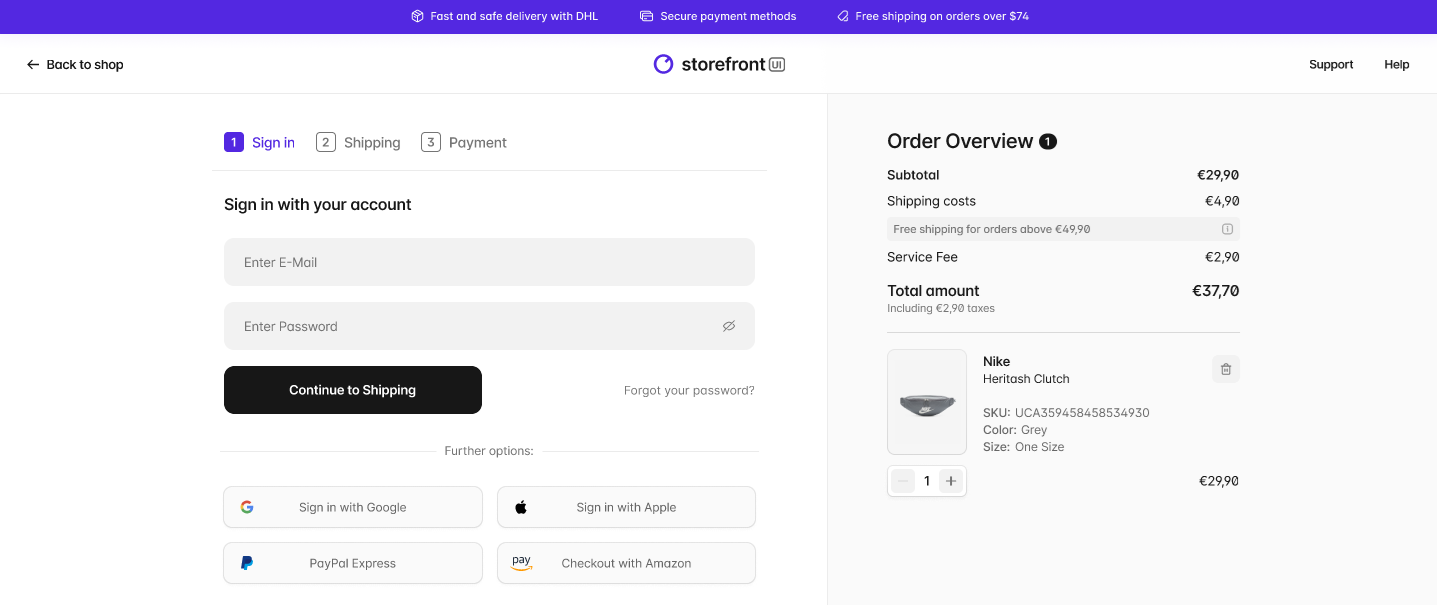1437x605 pixels.
Task: Click the Apple logo icon
Action: pos(521,507)
